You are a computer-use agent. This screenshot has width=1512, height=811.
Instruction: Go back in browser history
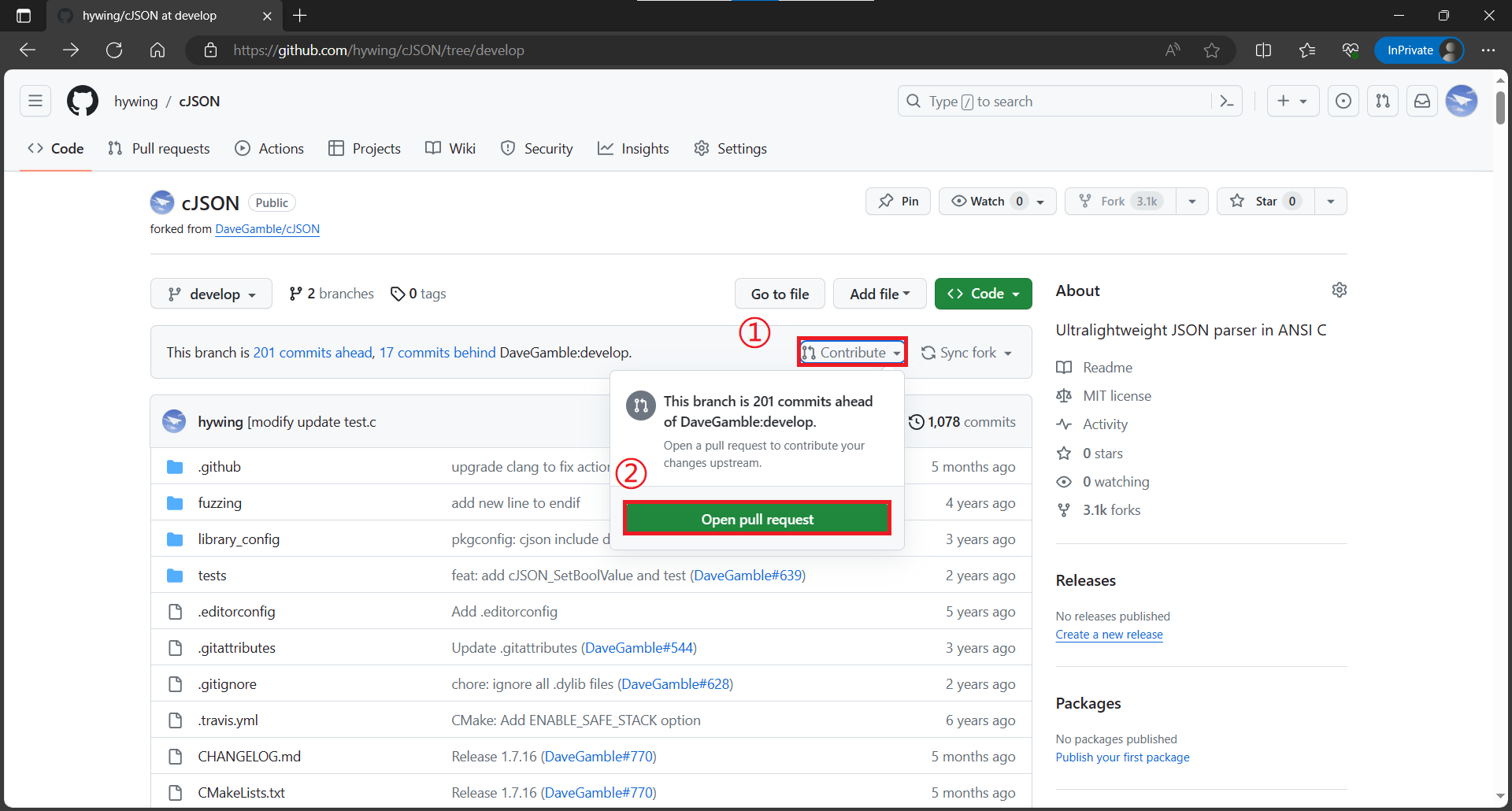28,50
